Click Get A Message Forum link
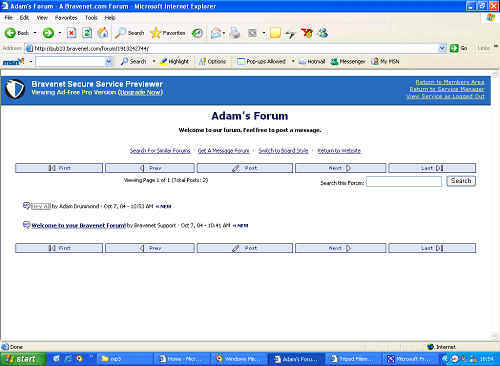Image resolution: width=500 pixels, height=366 pixels. point(223,150)
